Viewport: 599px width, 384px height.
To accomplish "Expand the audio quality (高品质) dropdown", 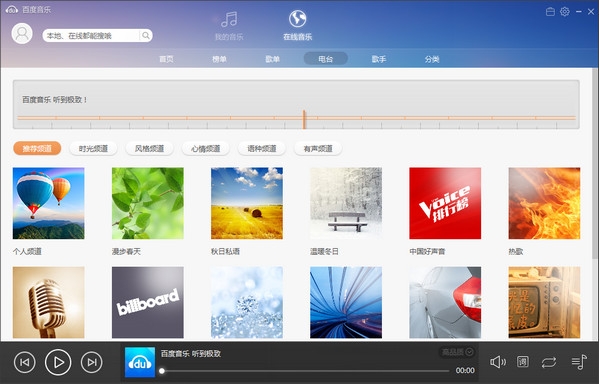I will (457, 352).
